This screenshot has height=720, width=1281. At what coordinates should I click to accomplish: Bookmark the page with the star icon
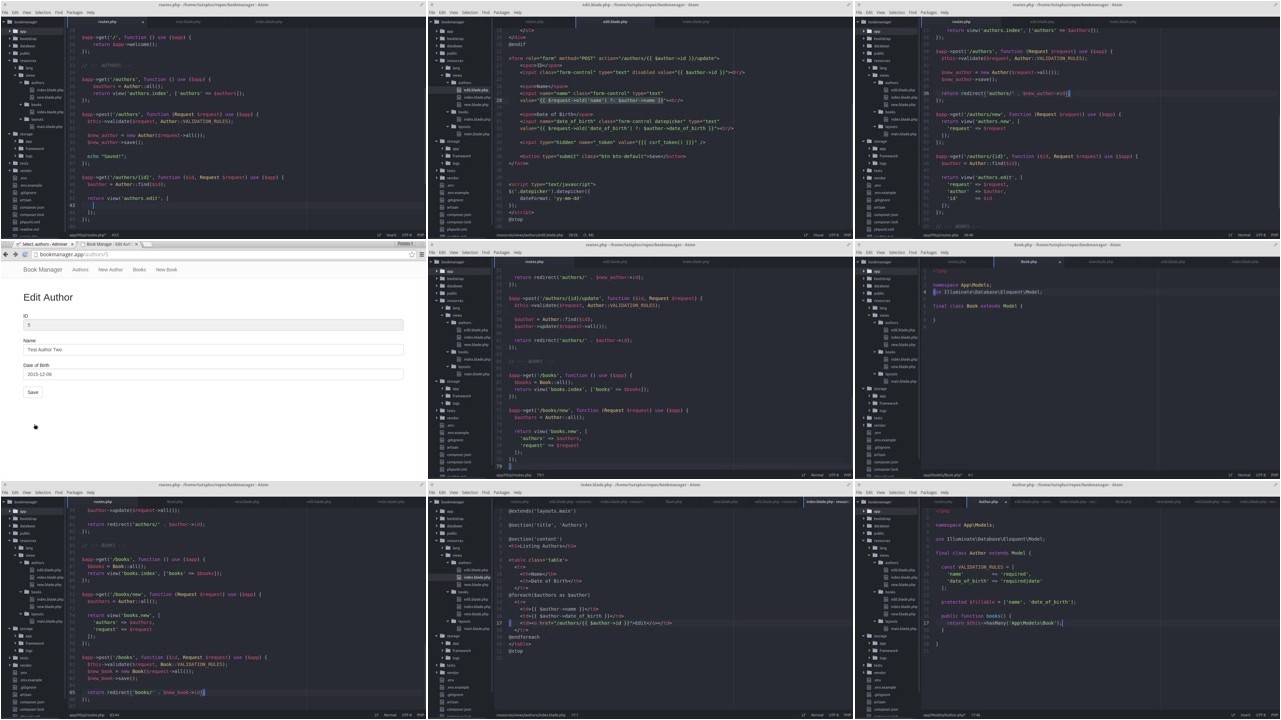(411, 254)
